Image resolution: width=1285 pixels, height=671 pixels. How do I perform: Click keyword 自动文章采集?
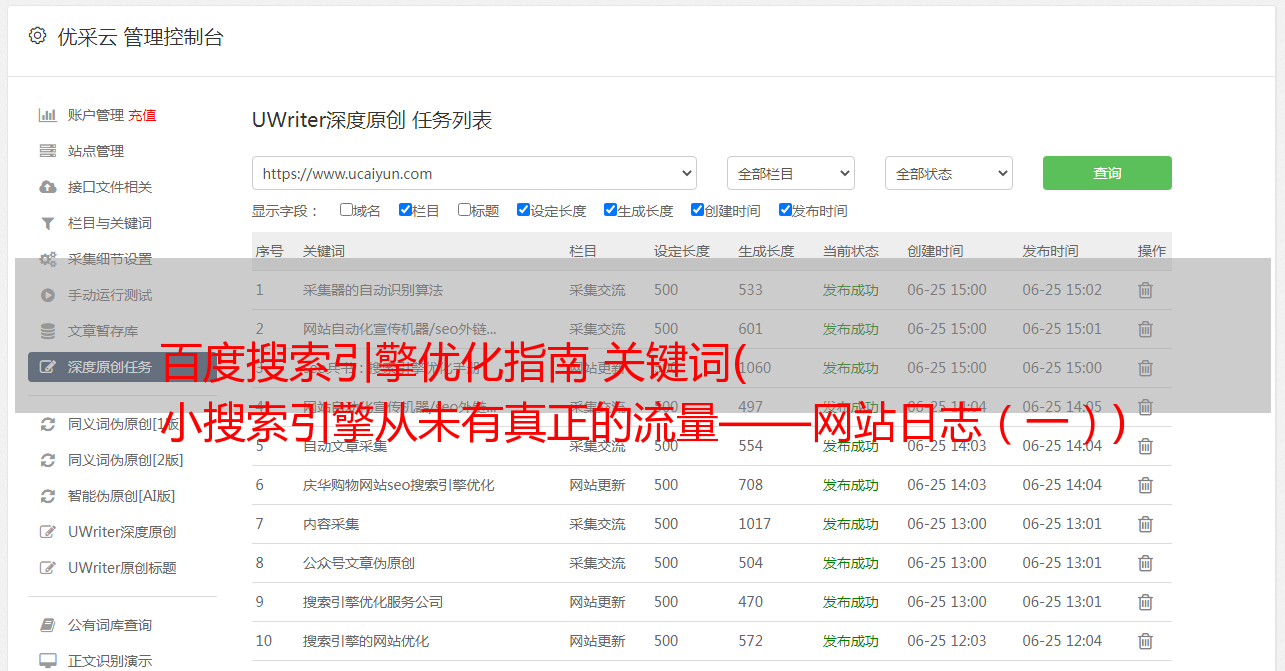coord(345,446)
